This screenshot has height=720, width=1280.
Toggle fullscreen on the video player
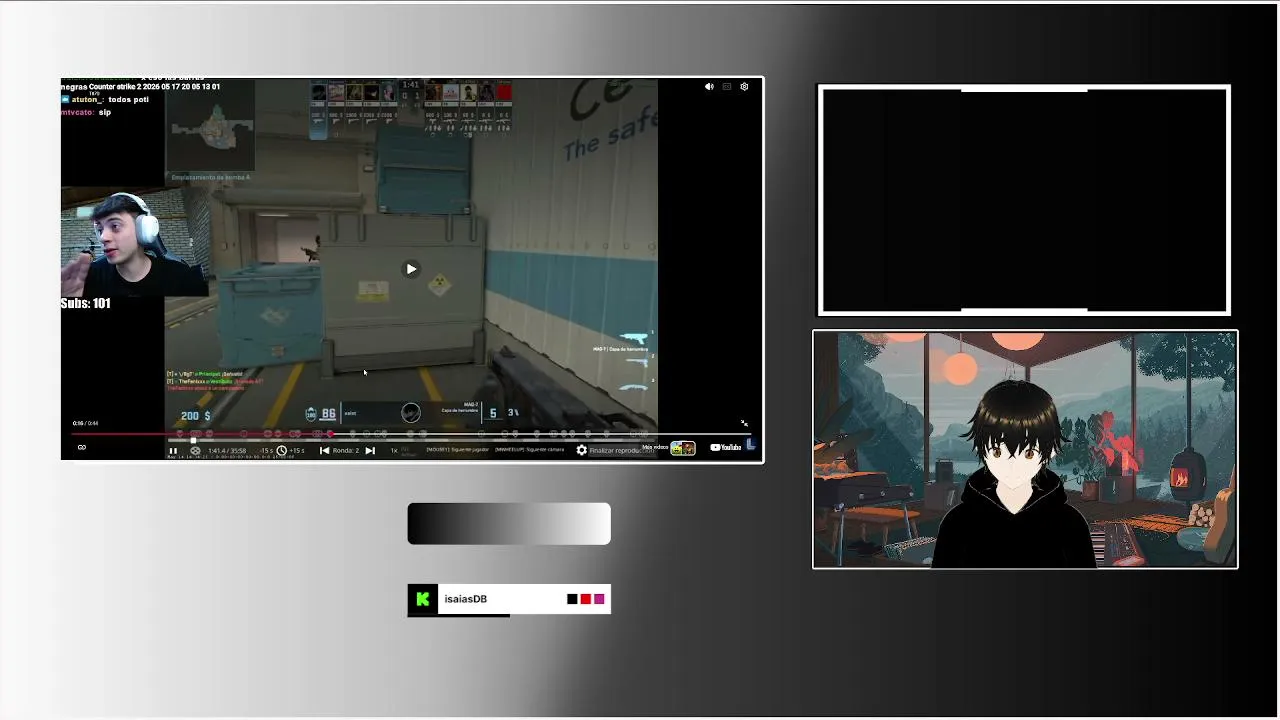click(x=744, y=424)
